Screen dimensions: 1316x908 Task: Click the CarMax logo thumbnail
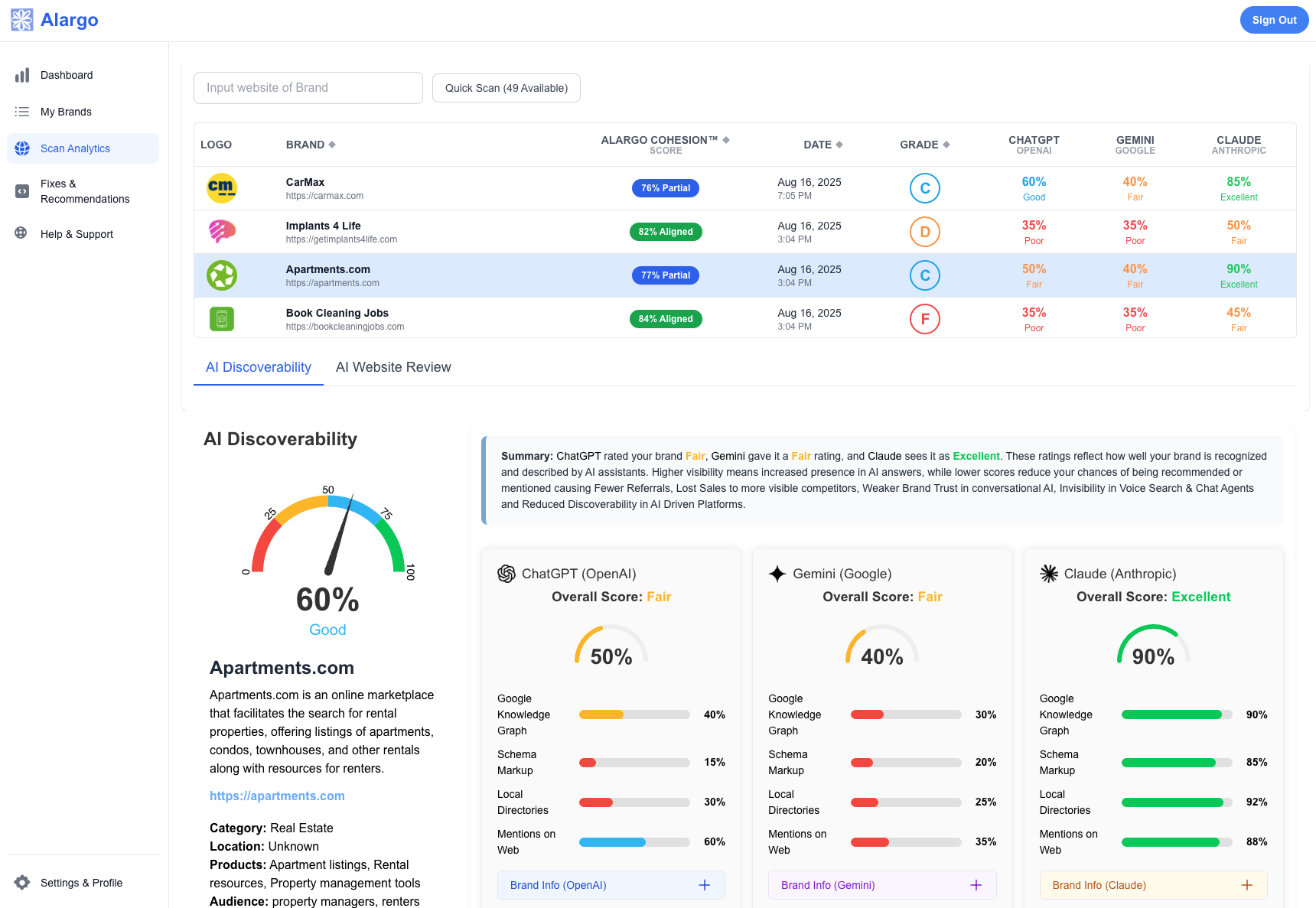pyautogui.click(x=222, y=188)
